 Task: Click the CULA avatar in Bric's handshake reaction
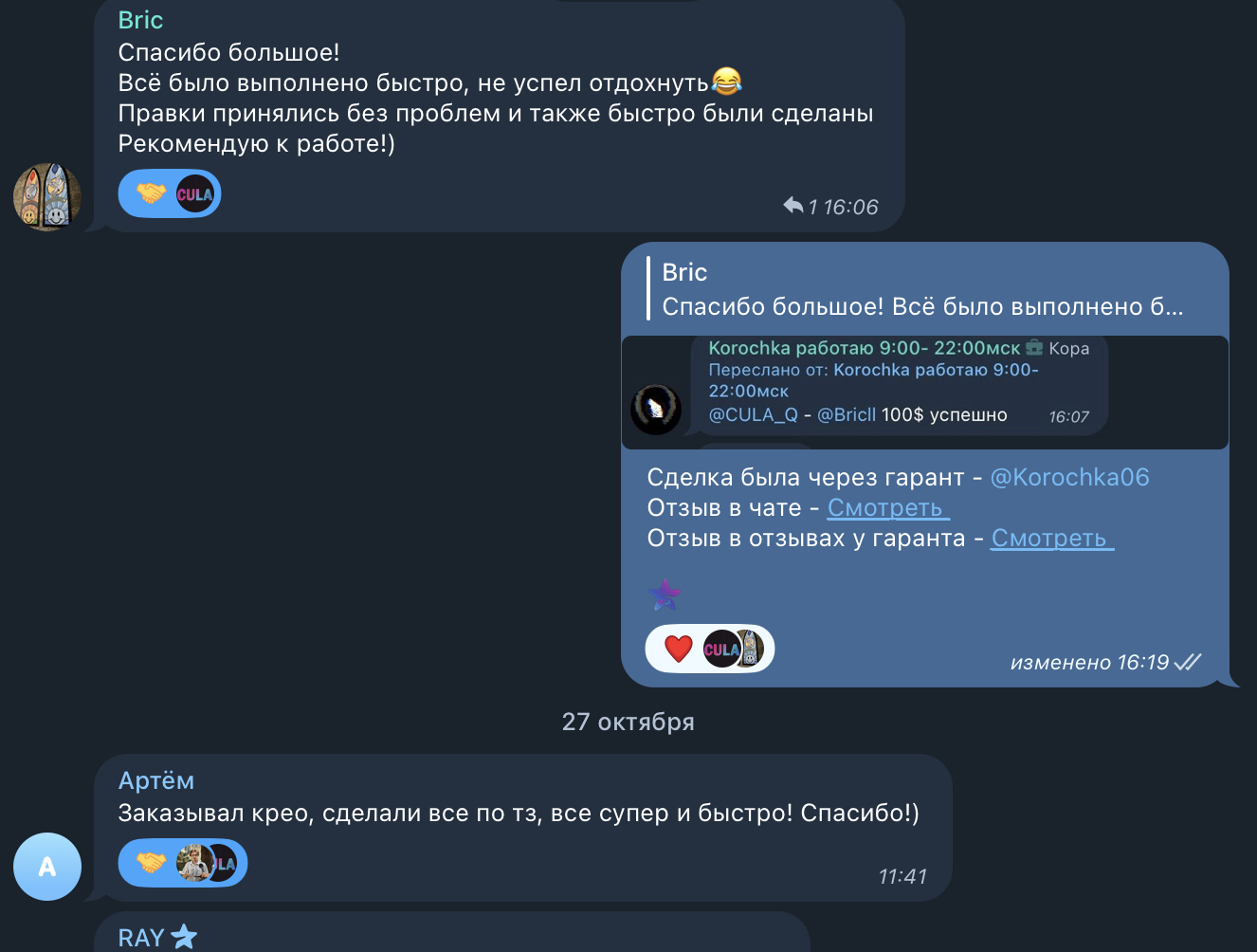click(x=195, y=194)
